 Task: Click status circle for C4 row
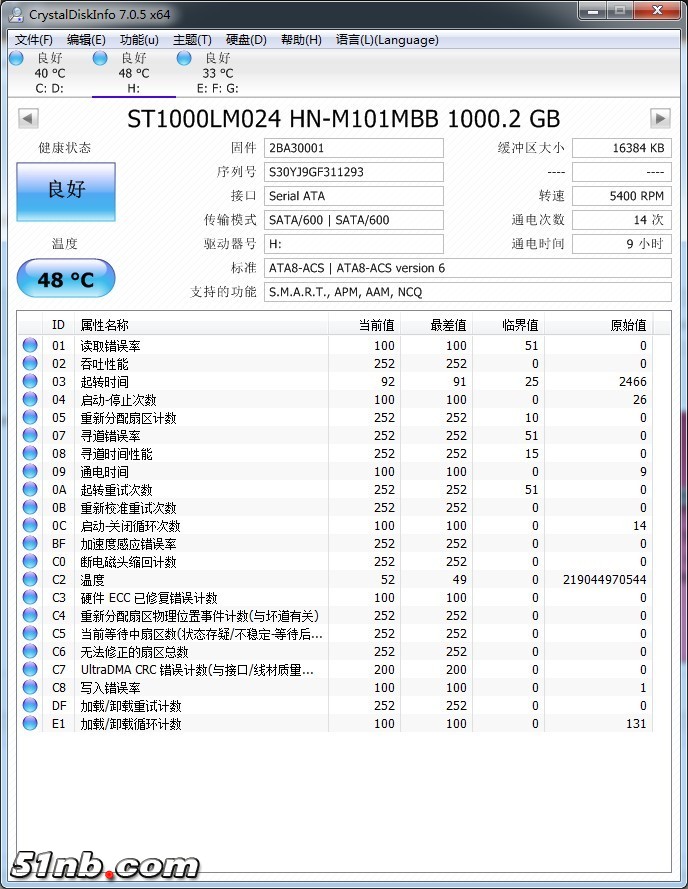tap(30, 615)
